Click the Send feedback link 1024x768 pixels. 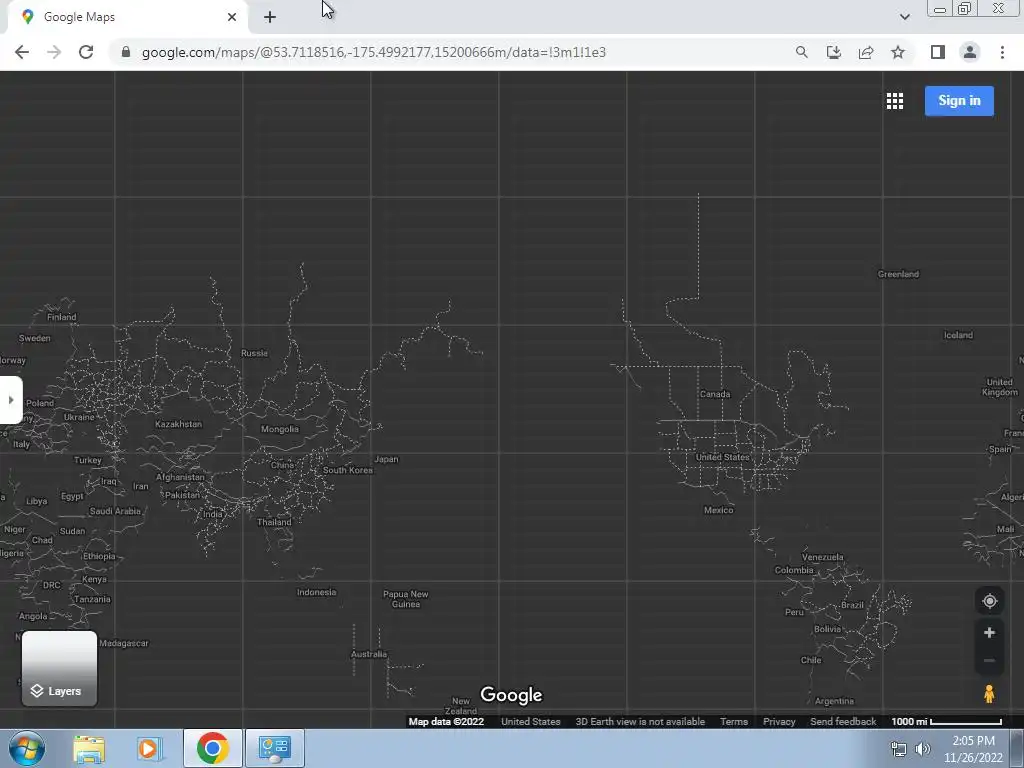pos(842,722)
